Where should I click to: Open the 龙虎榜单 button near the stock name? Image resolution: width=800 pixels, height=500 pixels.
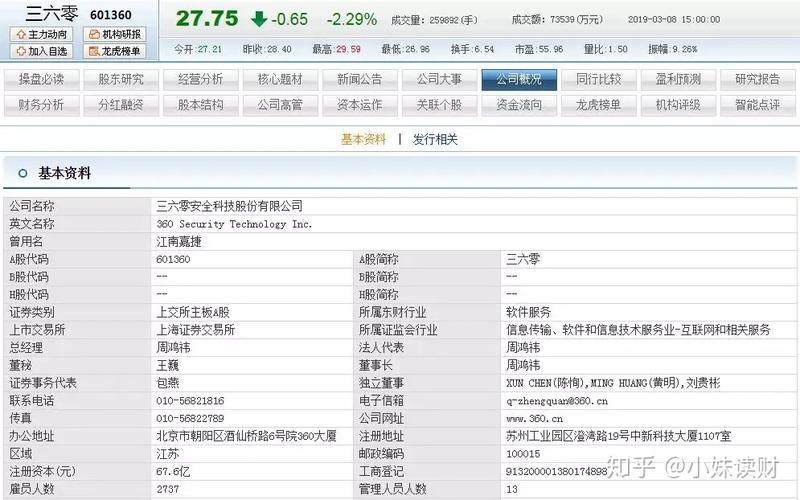pyautogui.click(x=115, y=51)
